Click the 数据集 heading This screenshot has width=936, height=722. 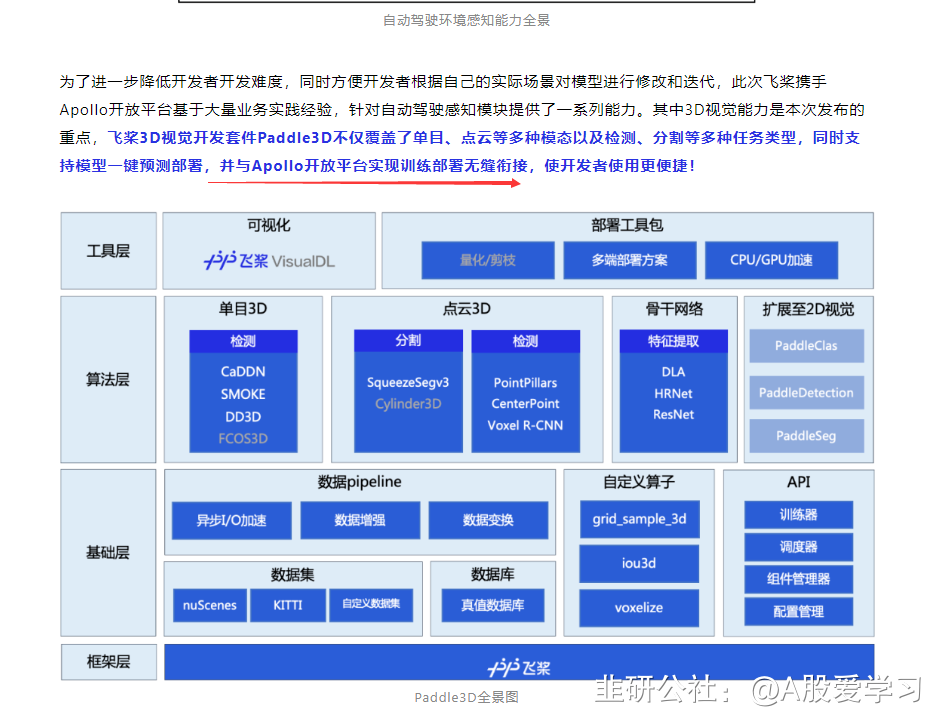click(x=292, y=575)
